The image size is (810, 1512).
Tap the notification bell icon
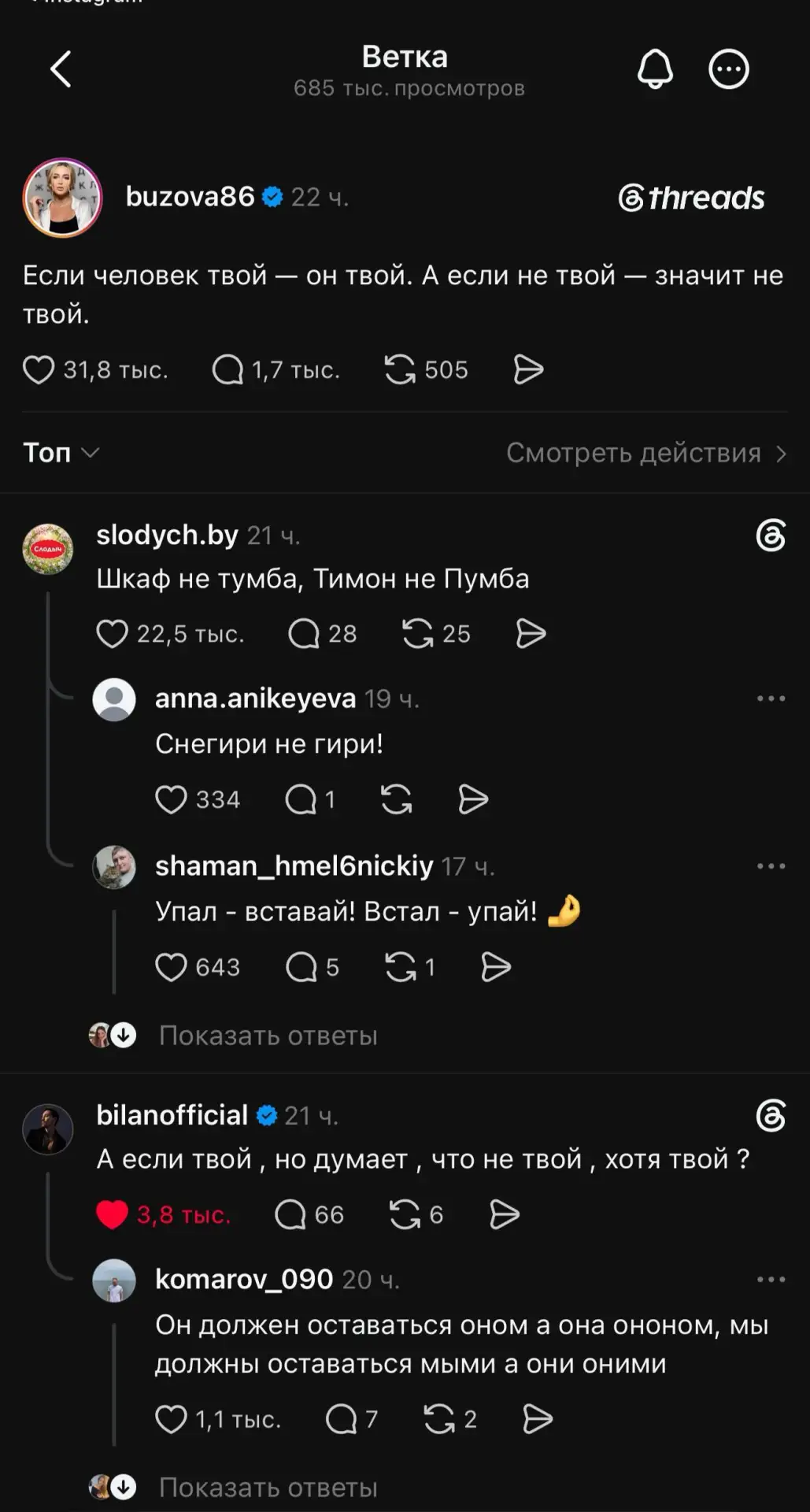[x=655, y=69]
